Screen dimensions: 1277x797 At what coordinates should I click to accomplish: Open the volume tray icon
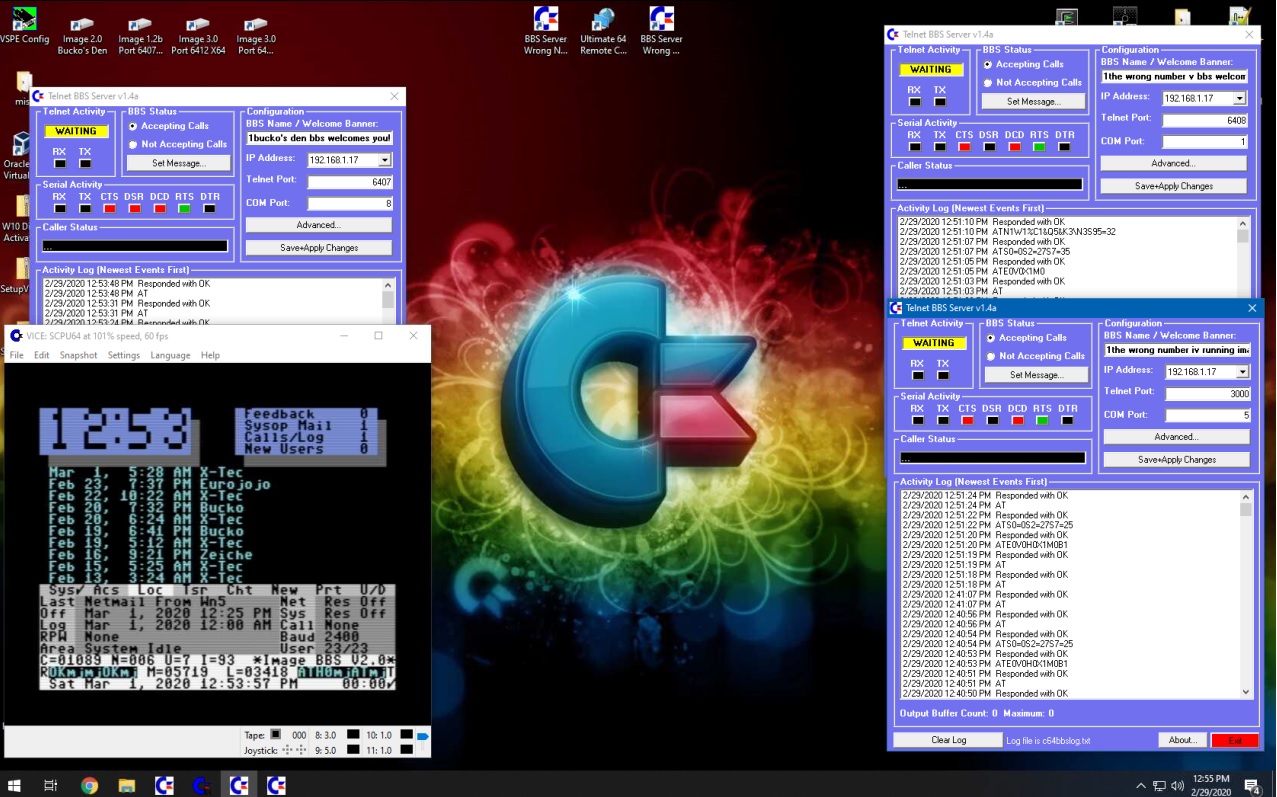[1178, 785]
